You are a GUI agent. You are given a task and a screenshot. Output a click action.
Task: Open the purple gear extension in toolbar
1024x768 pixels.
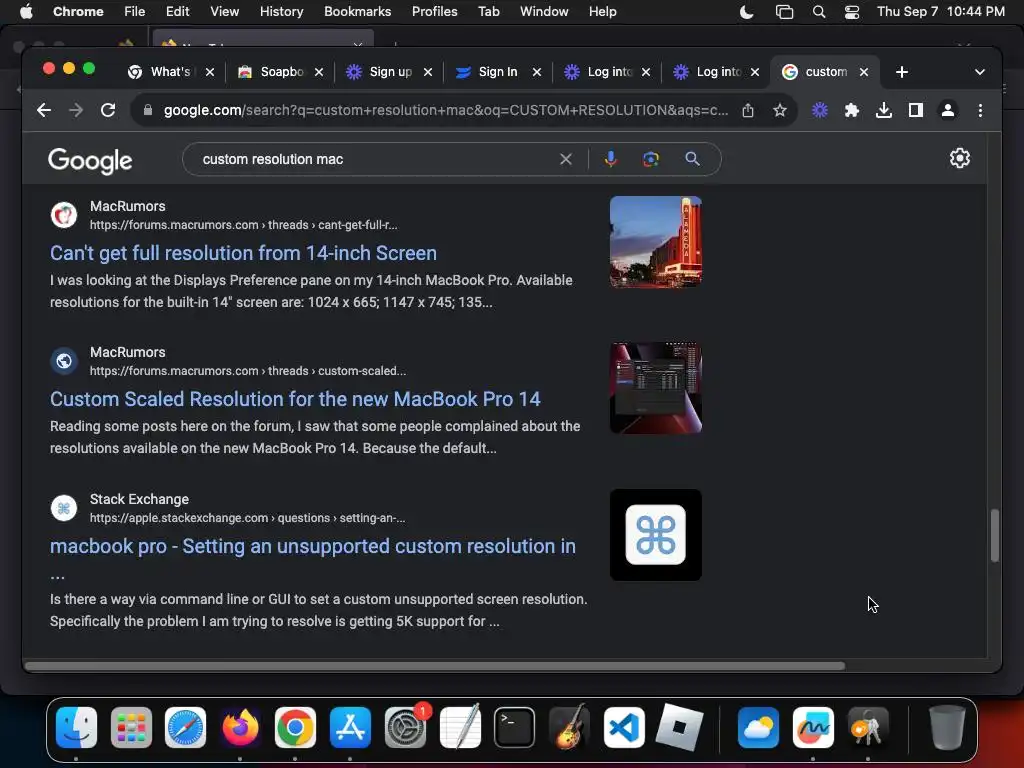(820, 110)
